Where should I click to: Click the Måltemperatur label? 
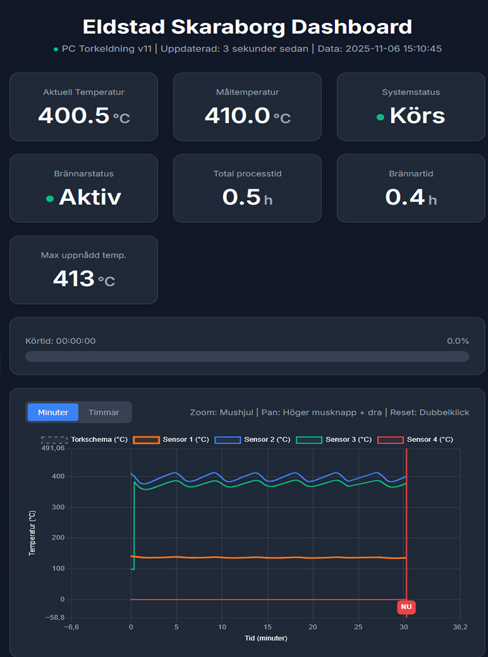[x=248, y=92]
